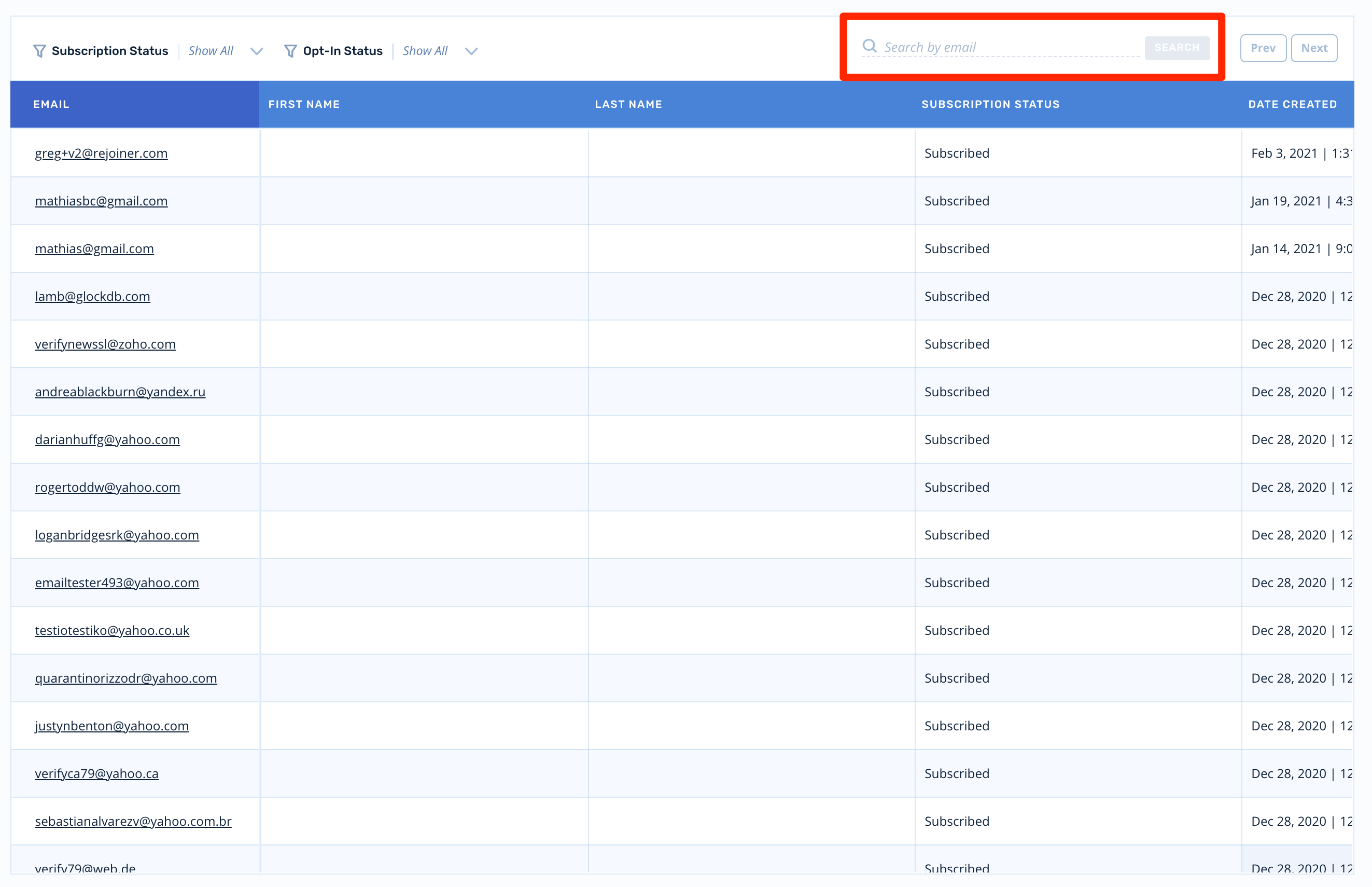This screenshot has width=1372, height=887.
Task: Open mathiasbc@gmail.com customer link
Action: coord(101,201)
